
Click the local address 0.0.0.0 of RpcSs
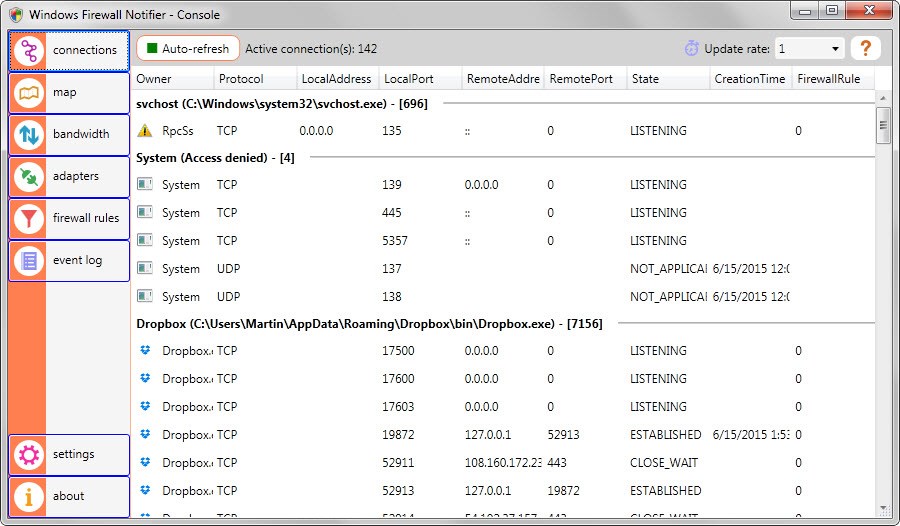(316, 131)
